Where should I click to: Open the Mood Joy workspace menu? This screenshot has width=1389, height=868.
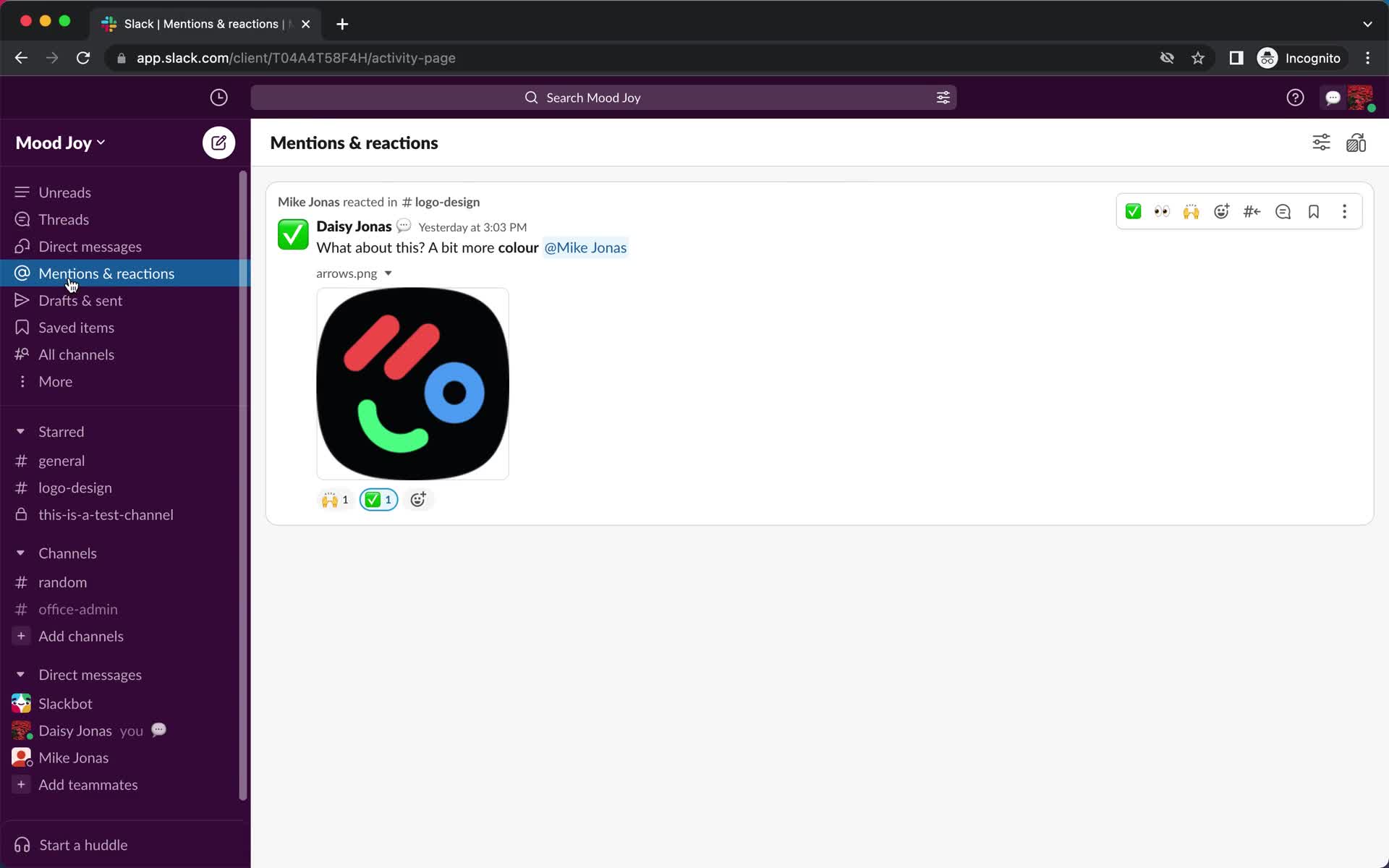point(60,142)
